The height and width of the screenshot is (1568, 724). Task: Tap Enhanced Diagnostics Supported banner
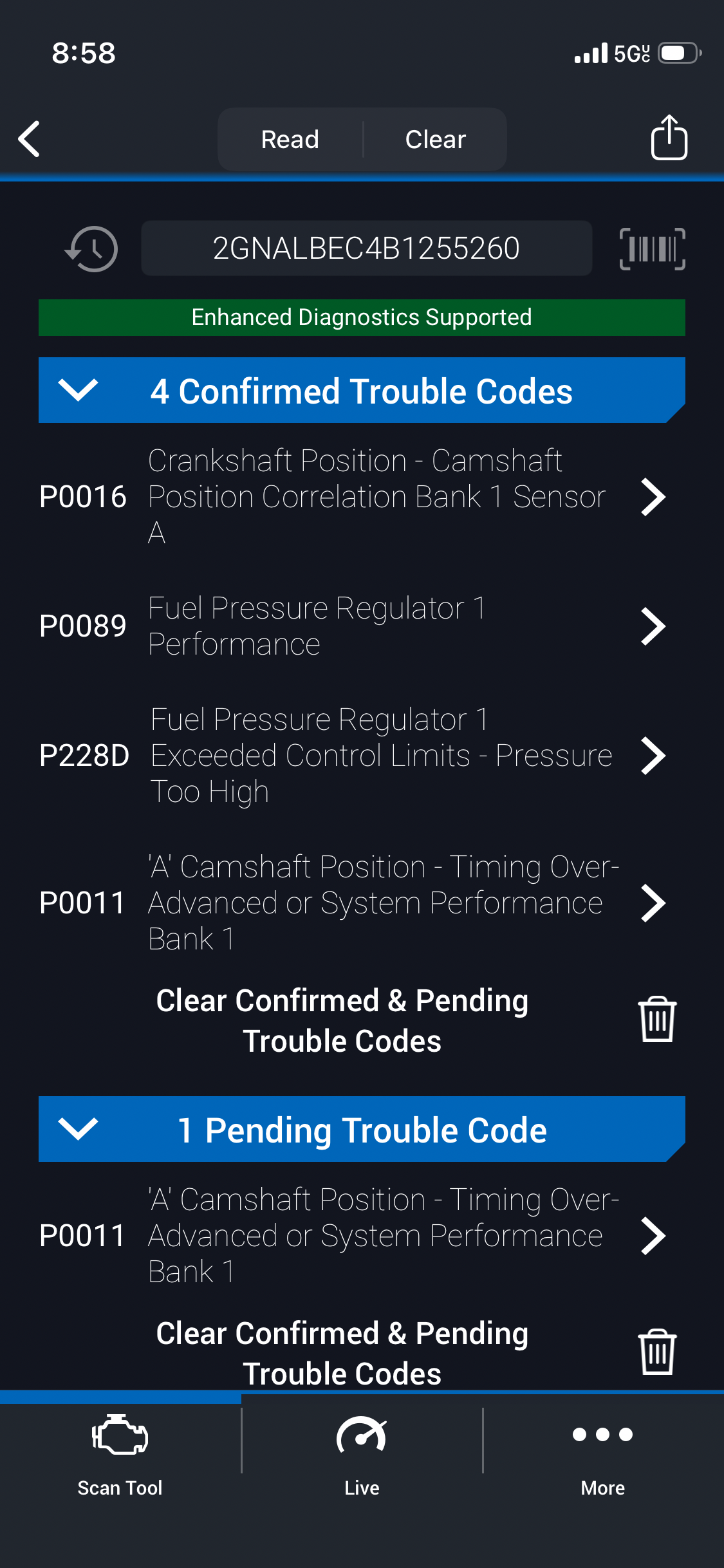coord(362,317)
